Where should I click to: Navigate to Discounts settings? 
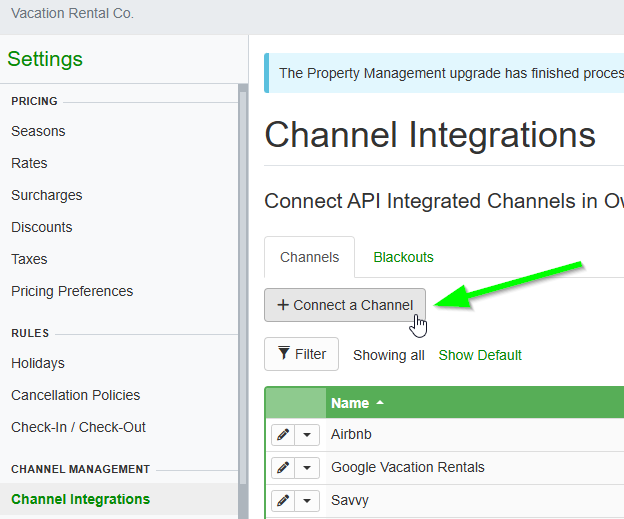pos(42,227)
